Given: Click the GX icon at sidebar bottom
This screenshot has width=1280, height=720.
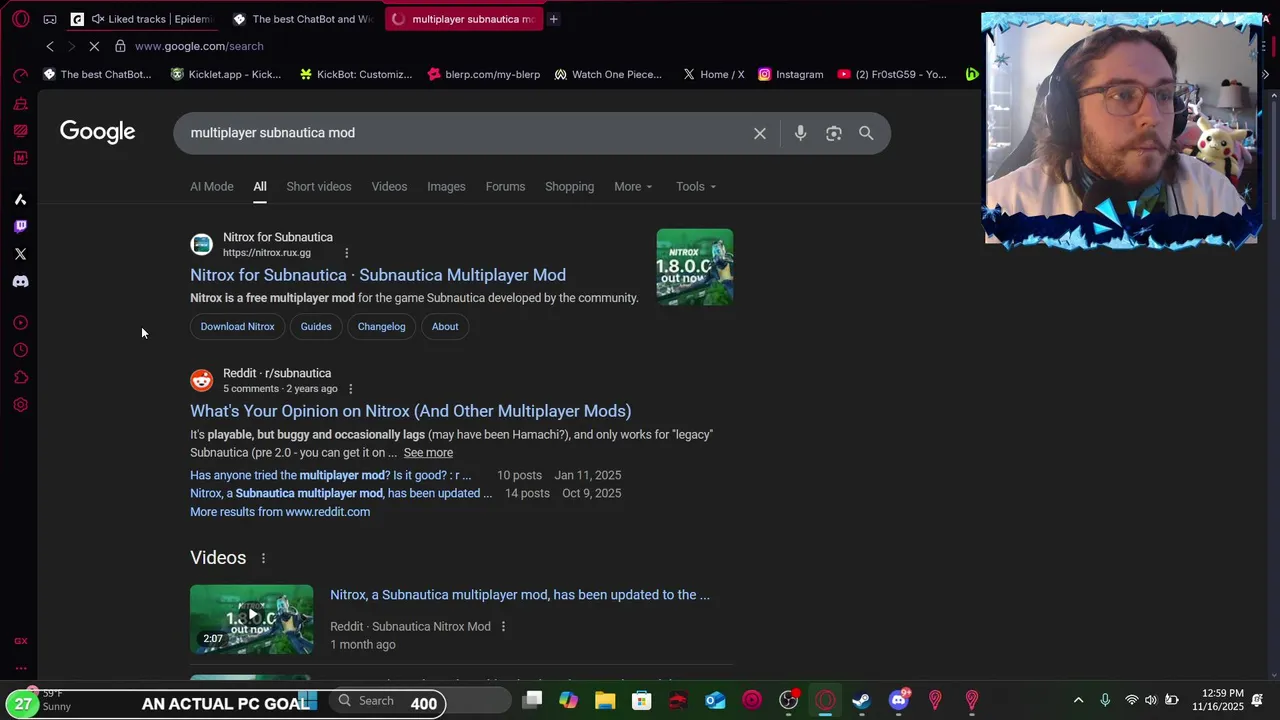Looking at the screenshot, I should [20, 641].
